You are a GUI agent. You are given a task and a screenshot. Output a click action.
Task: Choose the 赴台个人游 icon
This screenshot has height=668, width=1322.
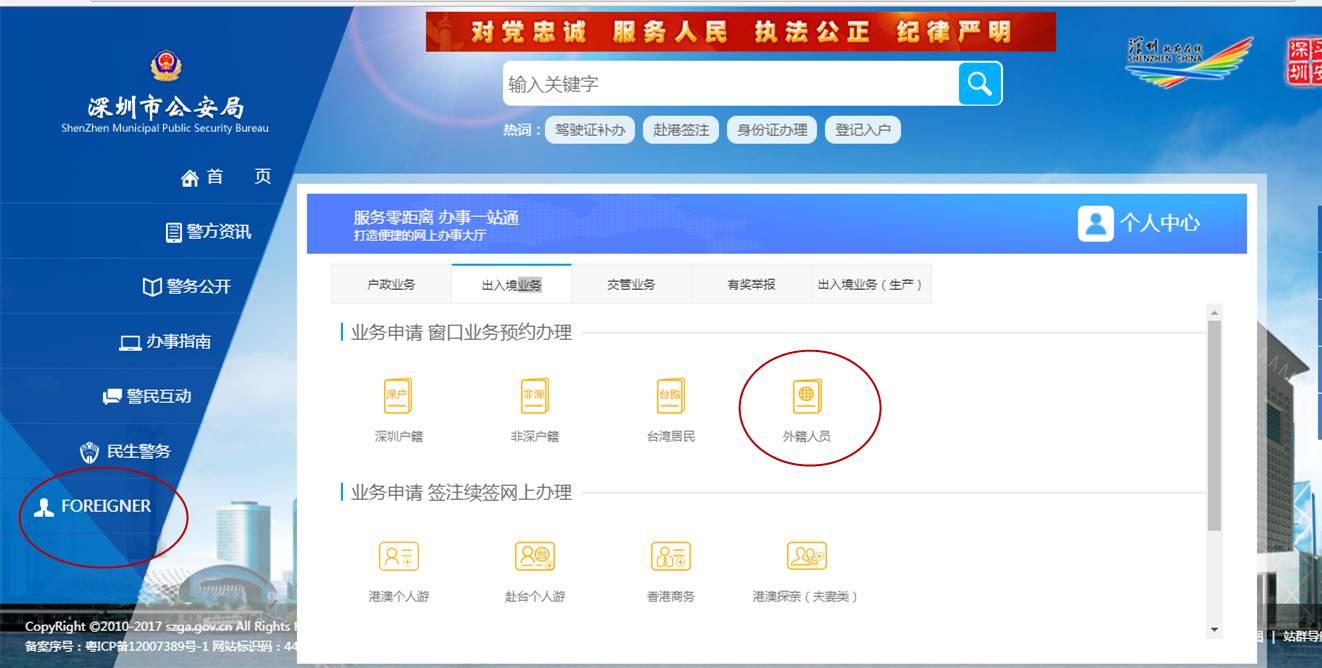(x=534, y=557)
